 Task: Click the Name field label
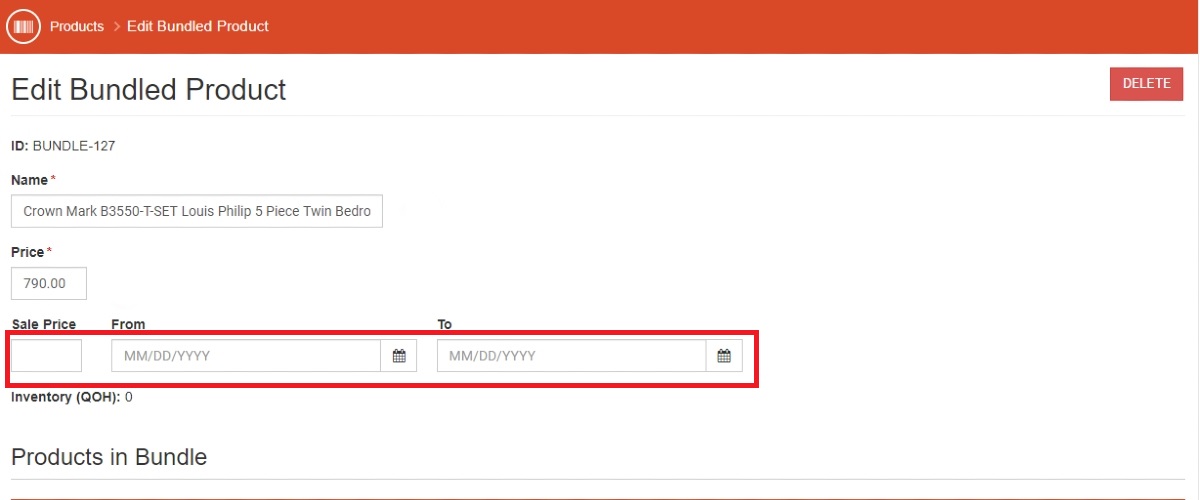(x=29, y=180)
